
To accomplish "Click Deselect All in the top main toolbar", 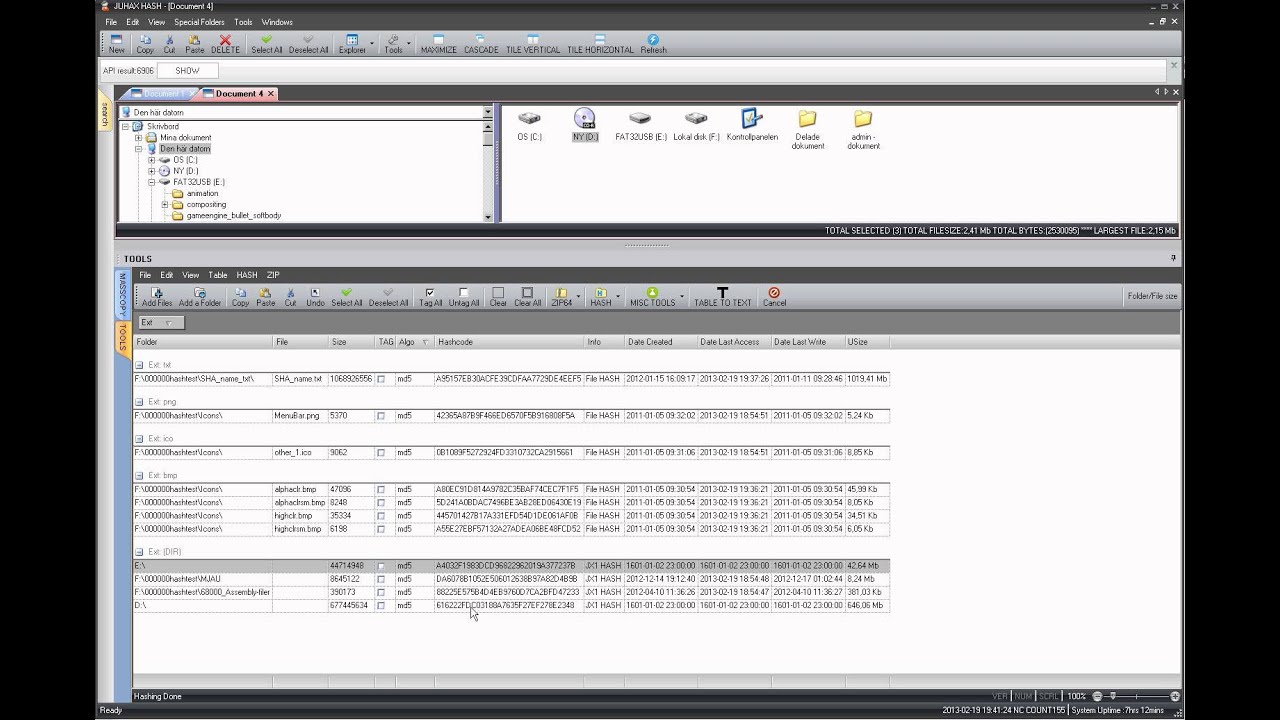I will pyautogui.click(x=309, y=44).
